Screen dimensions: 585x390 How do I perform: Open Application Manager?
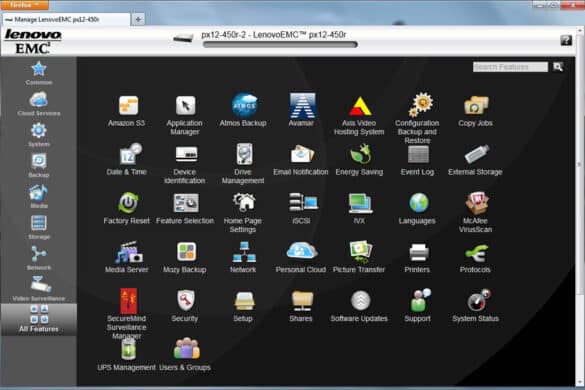[x=185, y=115]
